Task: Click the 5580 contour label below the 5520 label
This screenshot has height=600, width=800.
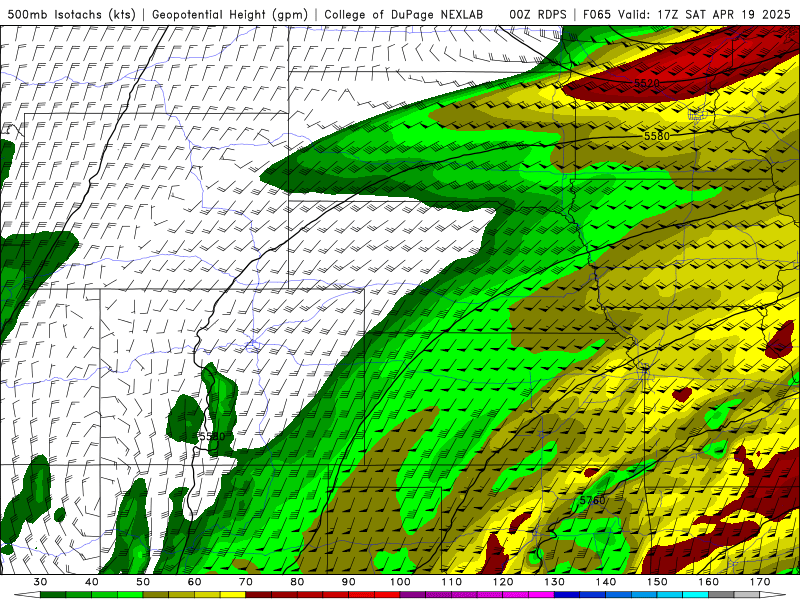Action: 657,136
